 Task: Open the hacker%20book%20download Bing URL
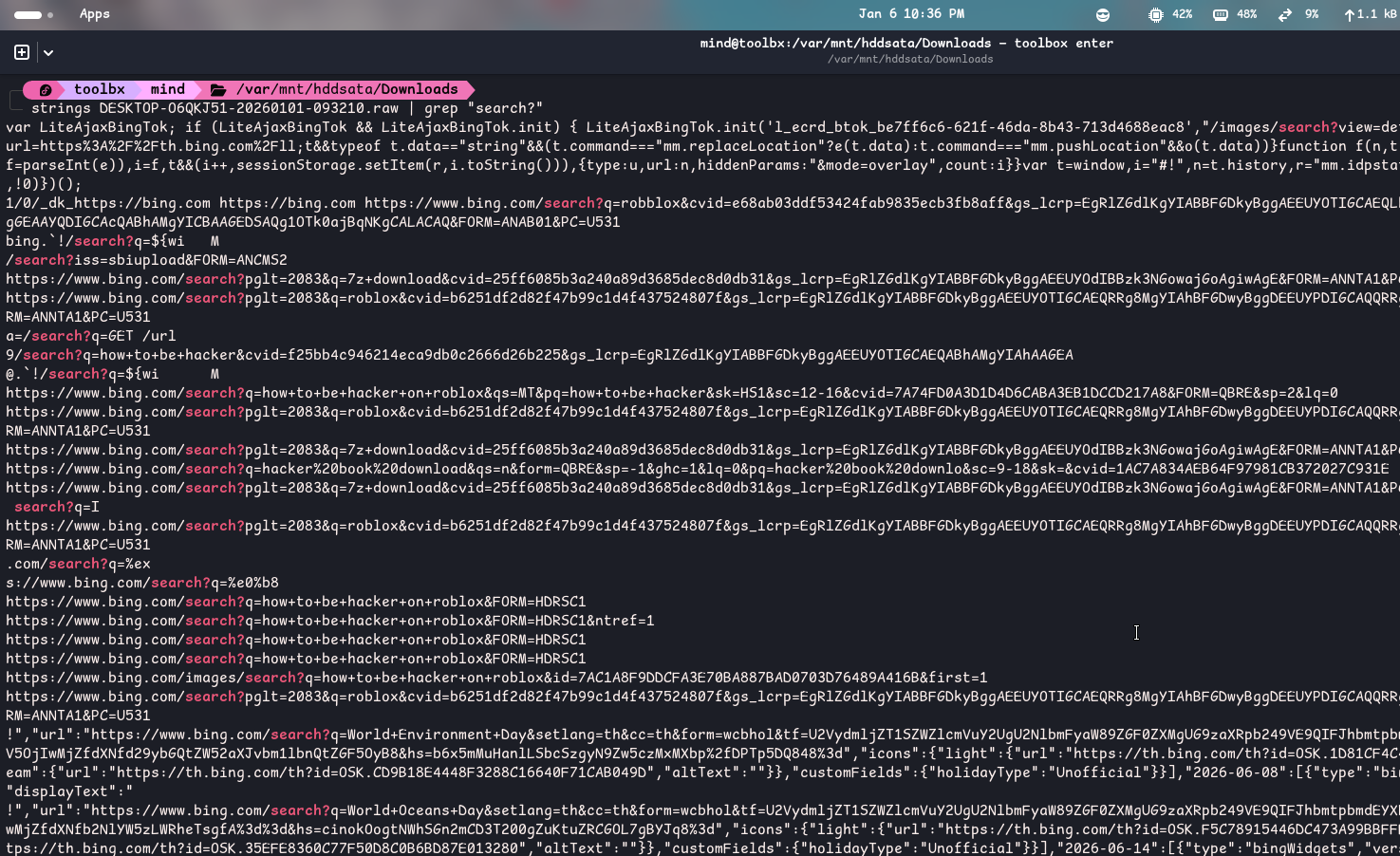pyautogui.click(x=697, y=469)
